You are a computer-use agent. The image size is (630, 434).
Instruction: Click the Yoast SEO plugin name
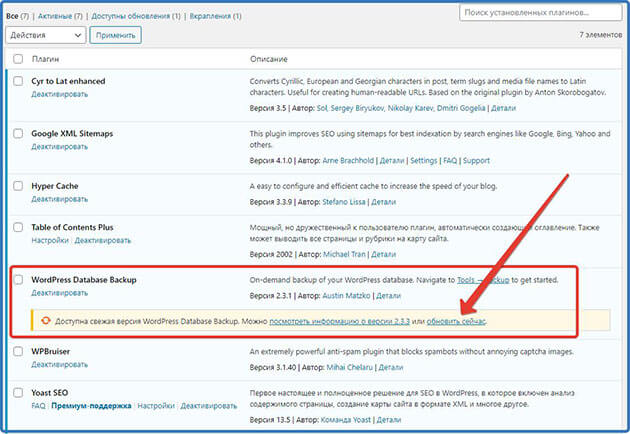(x=50, y=393)
